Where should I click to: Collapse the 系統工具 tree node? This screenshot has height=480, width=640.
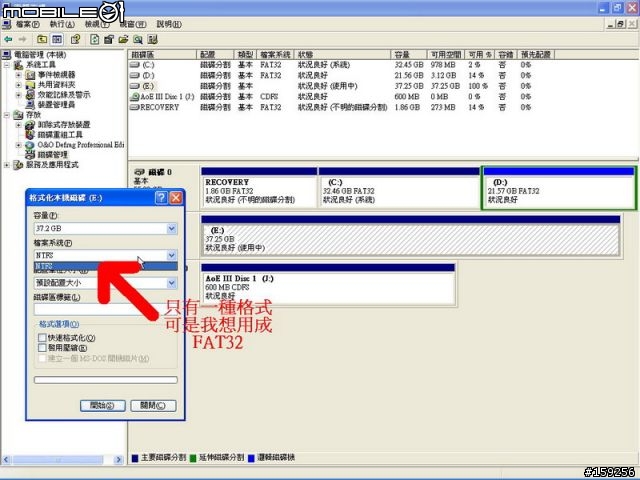coord(7,65)
